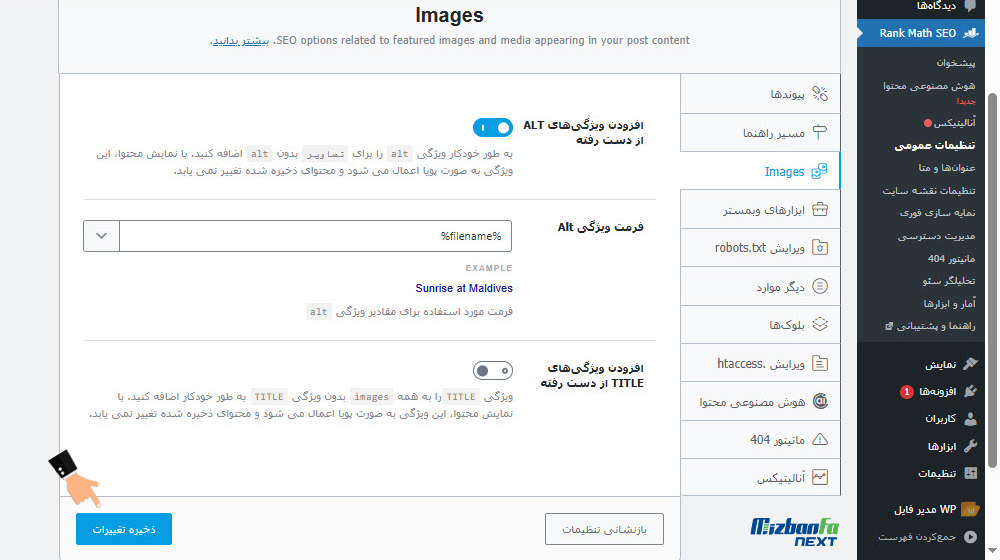Click the blocks (بلوک‌ها) cube icon

coord(820,325)
